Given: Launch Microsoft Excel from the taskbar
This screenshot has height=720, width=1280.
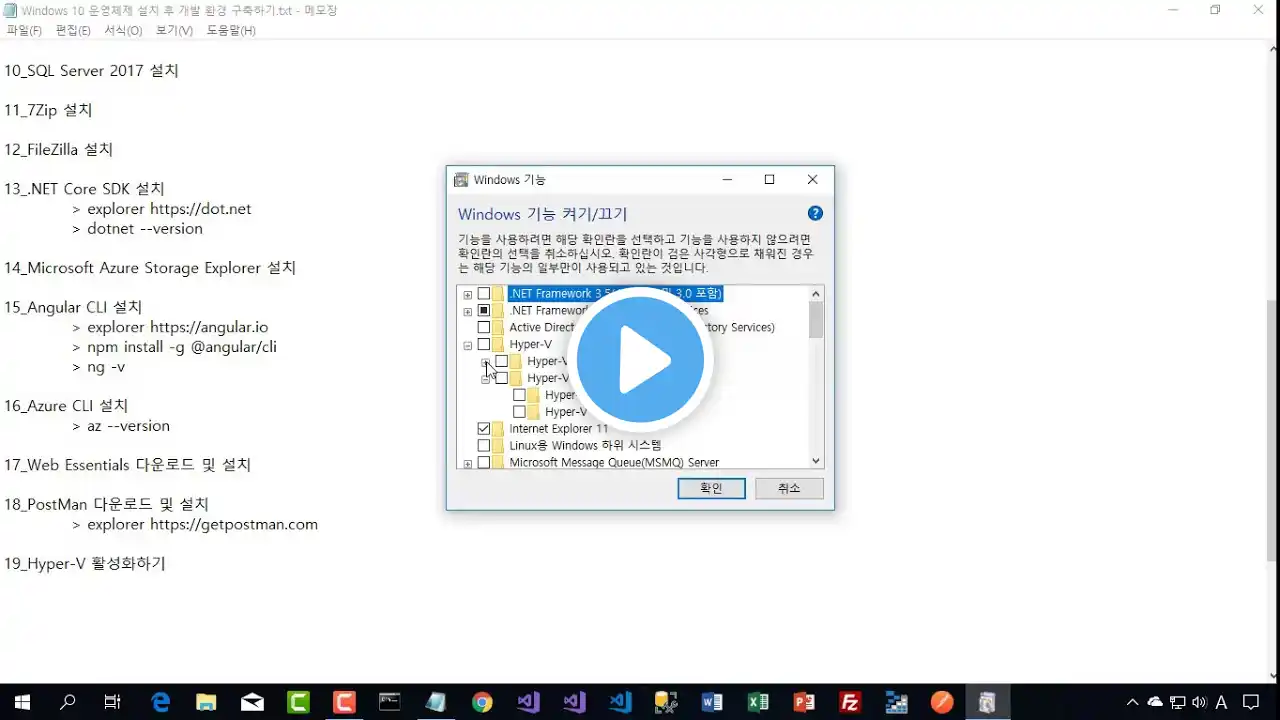Looking at the screenshot, I should [x=758, y=702].
